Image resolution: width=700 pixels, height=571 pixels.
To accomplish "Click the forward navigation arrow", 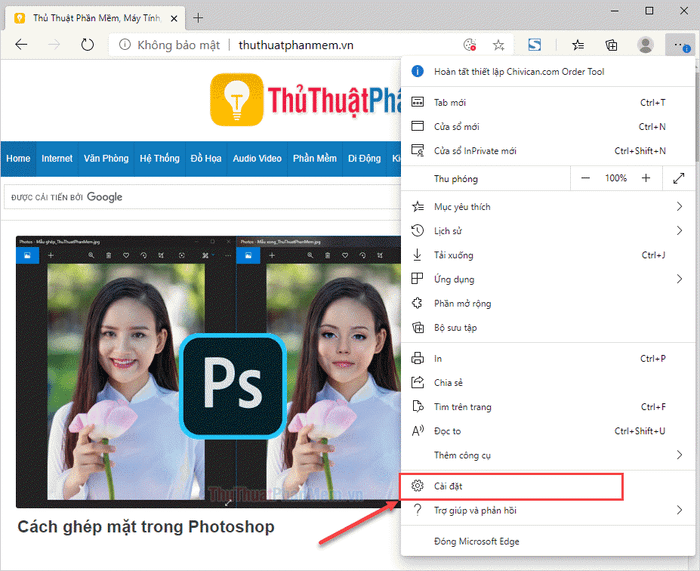I will click(54, 45).
